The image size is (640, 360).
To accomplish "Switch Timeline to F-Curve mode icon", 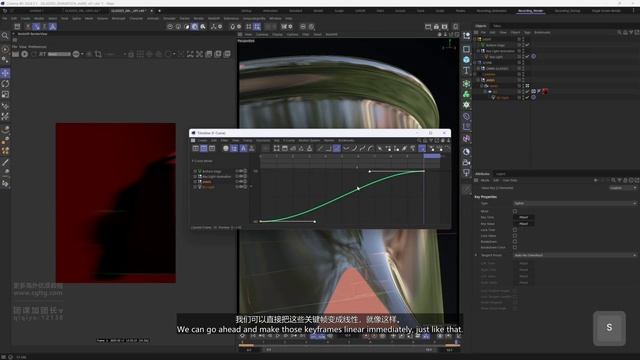I will click(204, 148).
